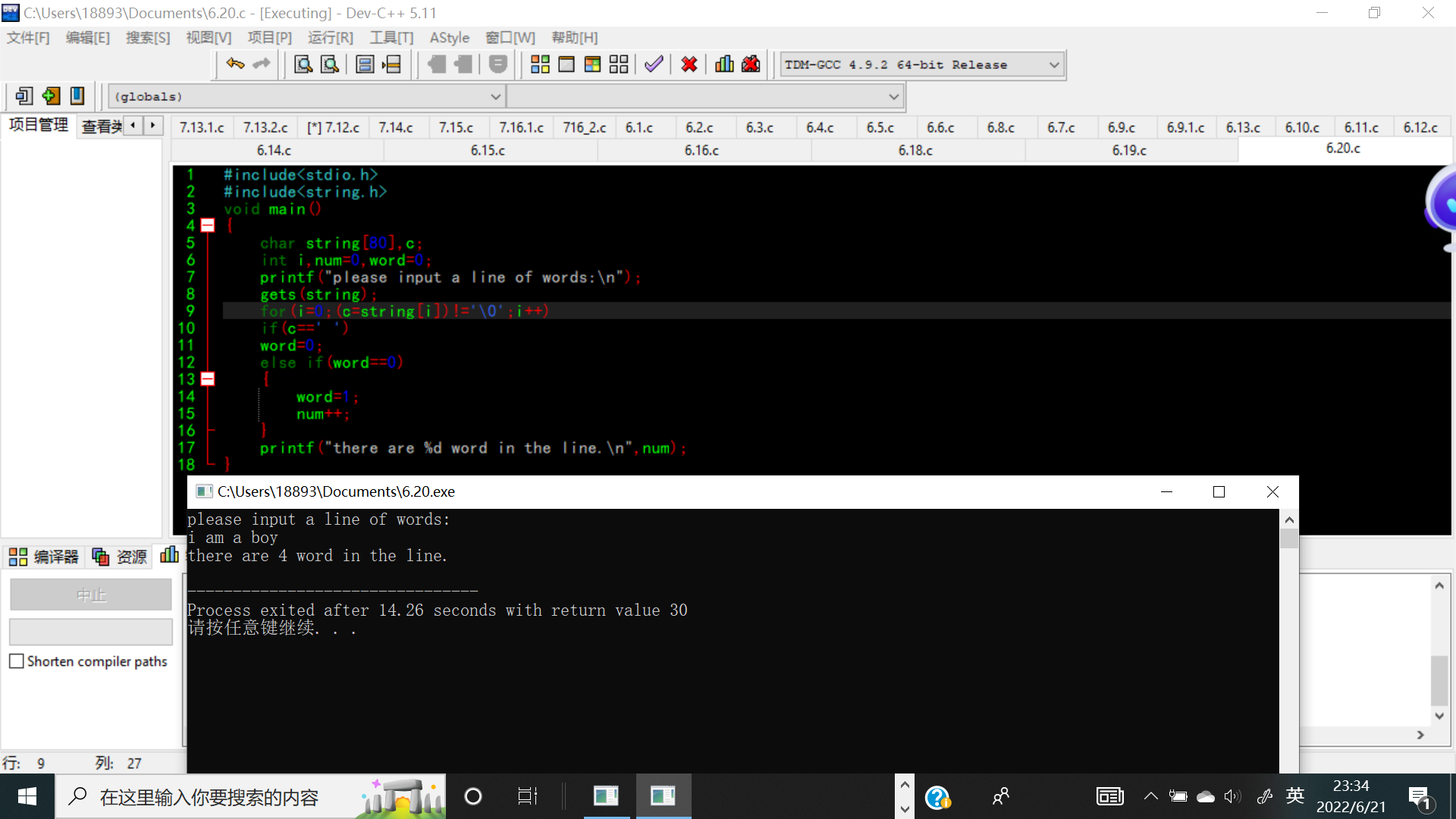
Task: Click the Redo arrow icon
Action: pyautogui.click(x=262, y=64)
